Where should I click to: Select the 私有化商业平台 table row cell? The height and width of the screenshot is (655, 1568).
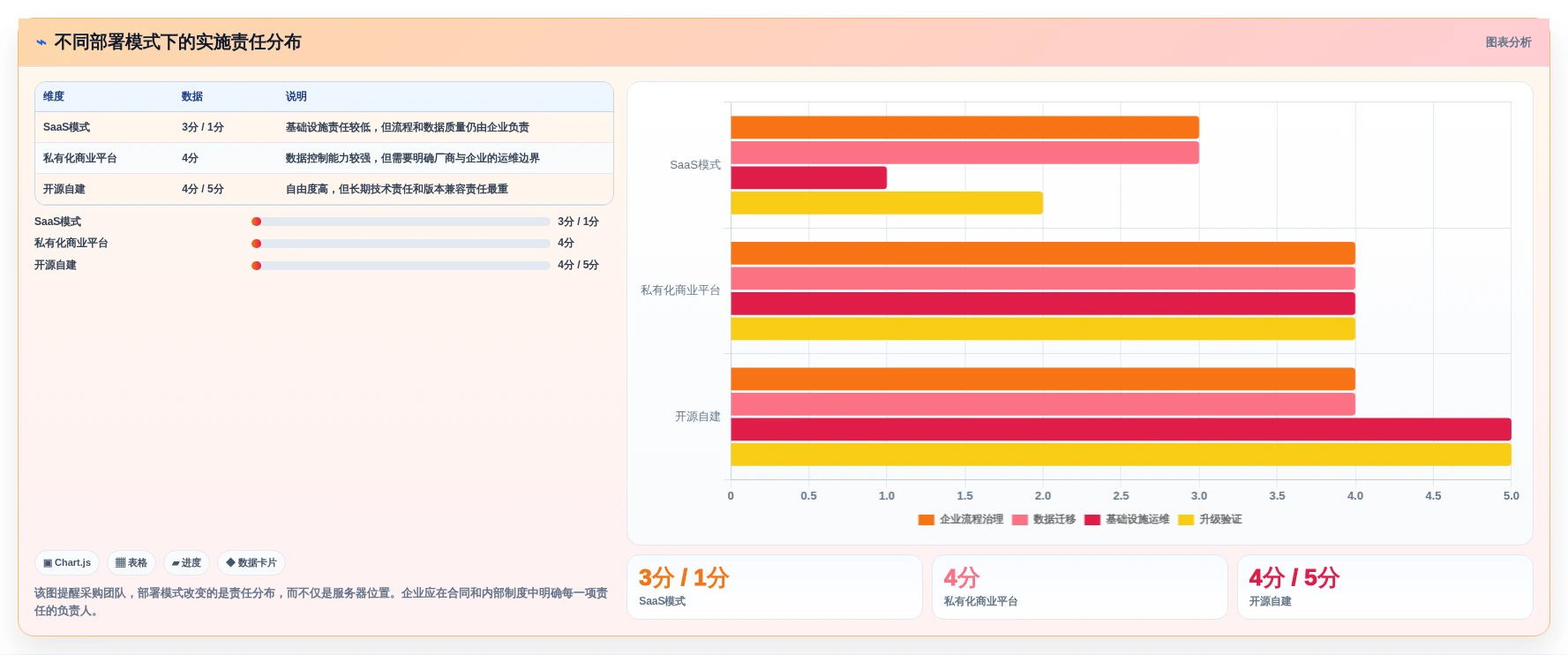coord(79,158)
